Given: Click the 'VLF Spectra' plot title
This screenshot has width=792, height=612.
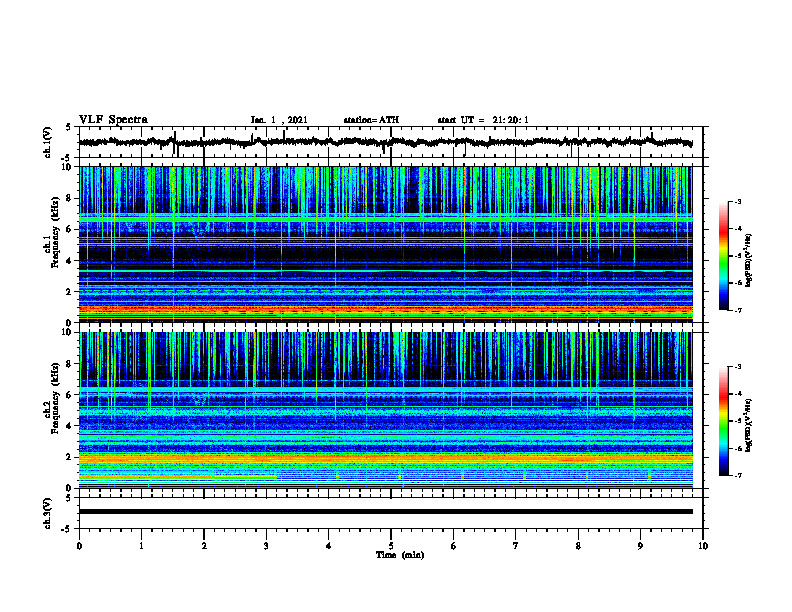Looking at the screenshot, I should [x=113, y=120].
